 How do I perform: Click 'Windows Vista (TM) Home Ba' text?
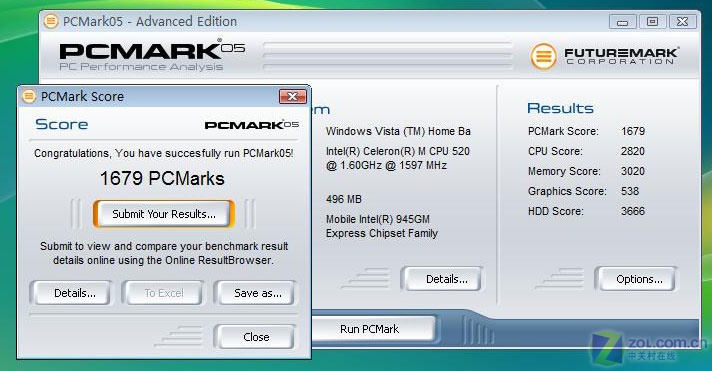(x=398, y=131)
